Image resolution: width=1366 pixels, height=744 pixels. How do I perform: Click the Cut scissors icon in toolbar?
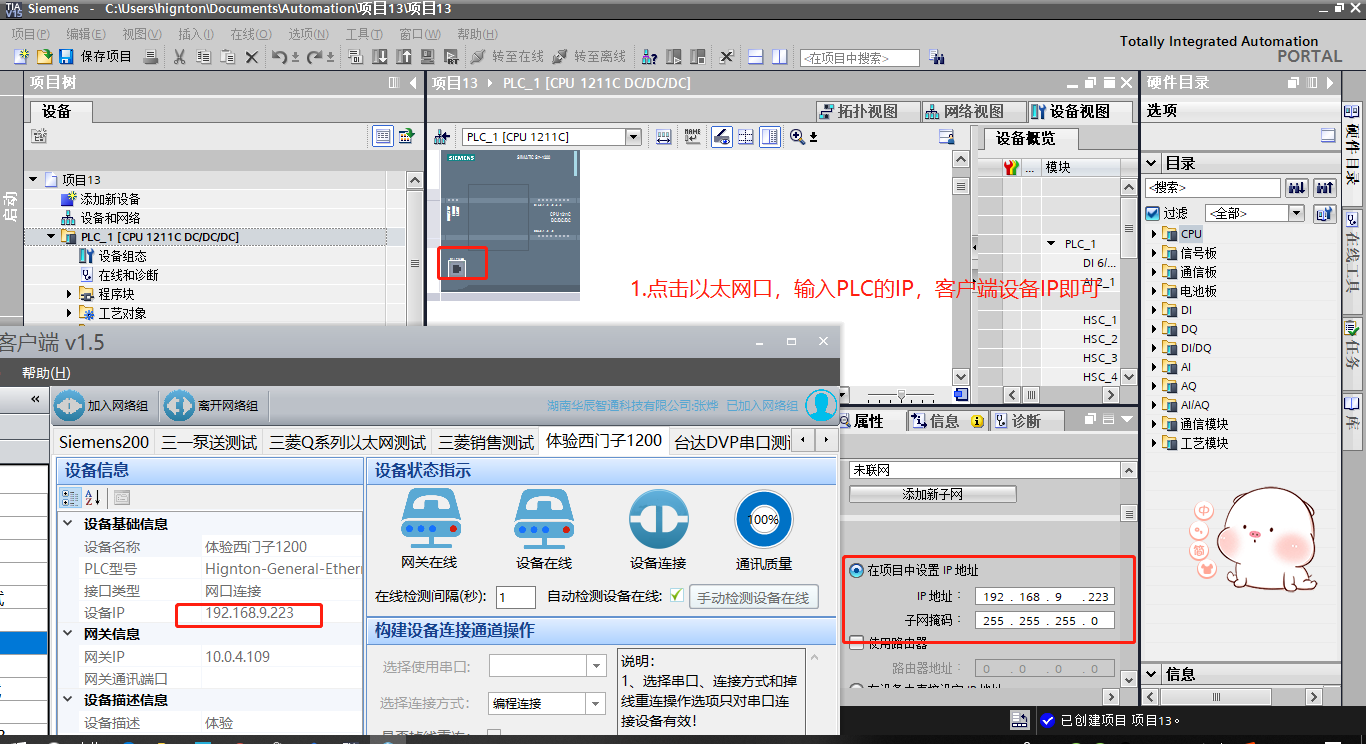[179, 57]
